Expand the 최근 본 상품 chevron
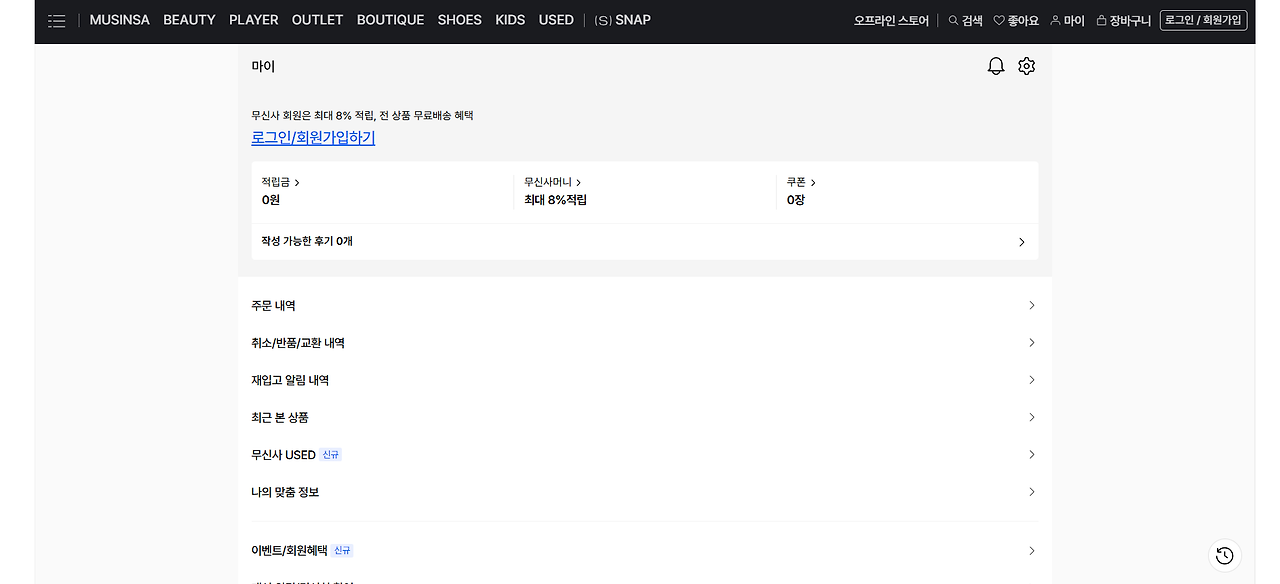Image resolution: width=1280 pixels, height=584 pixels. coord(1032,417)
